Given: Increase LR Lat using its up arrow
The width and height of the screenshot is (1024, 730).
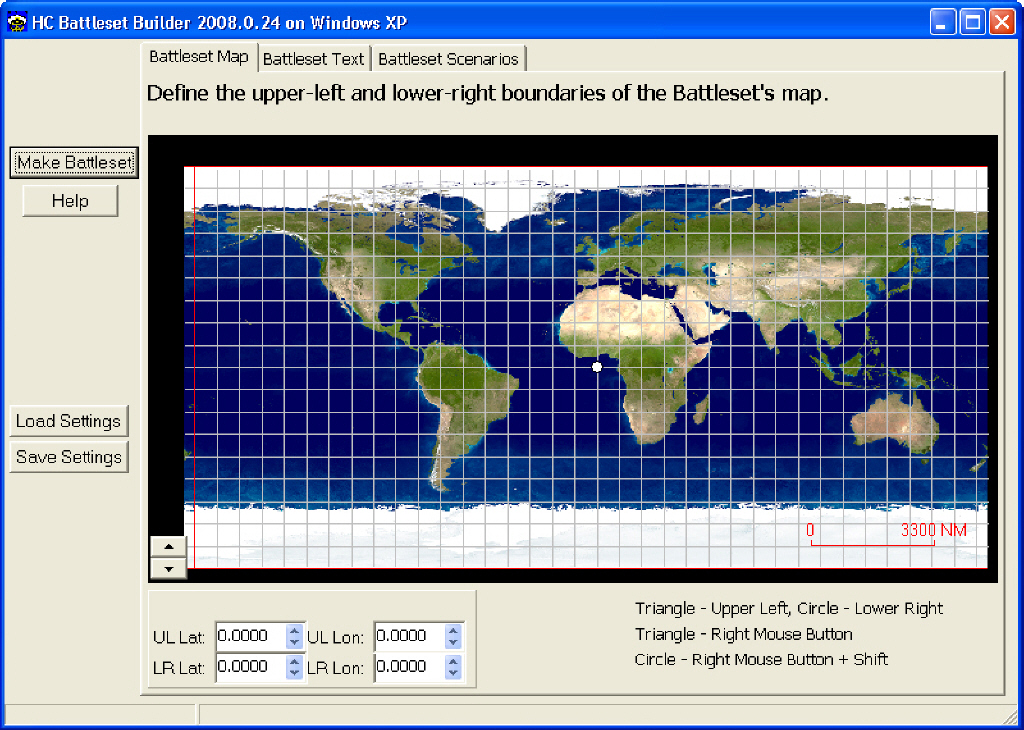Looking at the screenshot, I should (x=294, y=661).
